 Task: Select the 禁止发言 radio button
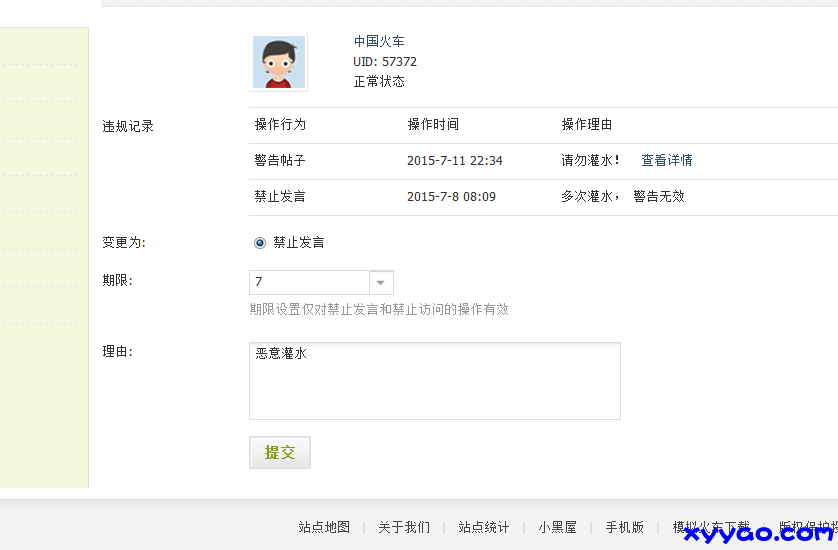260,242
